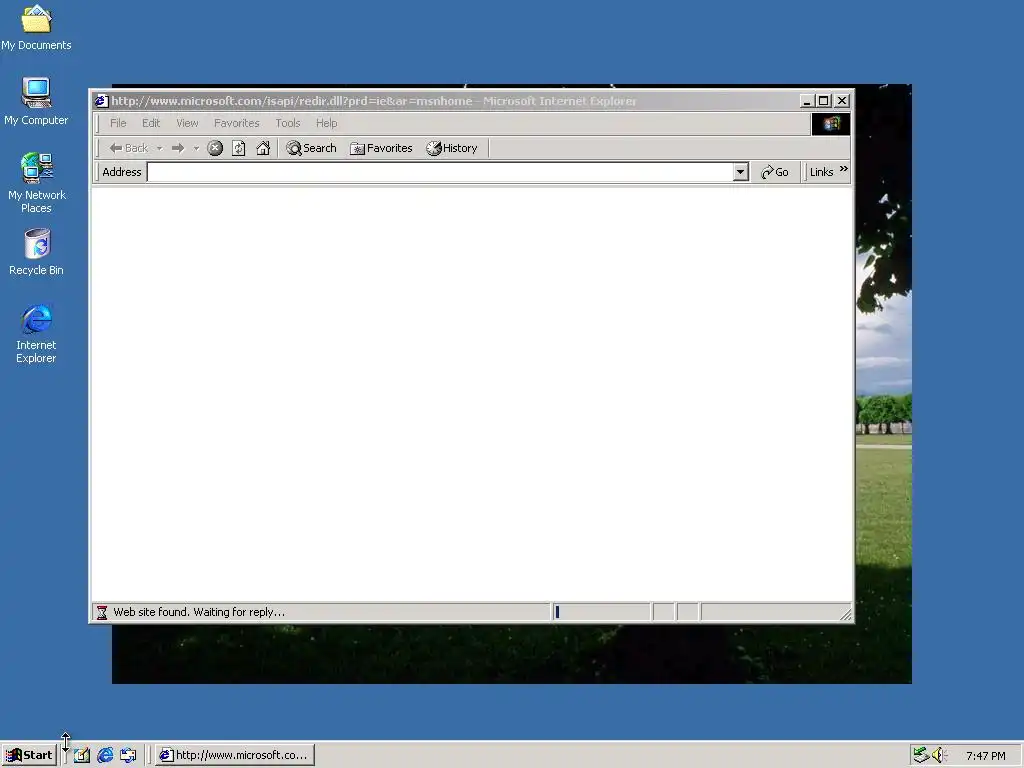Click the status bar 'Web site found' text
Image resolution: width=1024 pixels, height=768 pixels.
coord(199,612)
